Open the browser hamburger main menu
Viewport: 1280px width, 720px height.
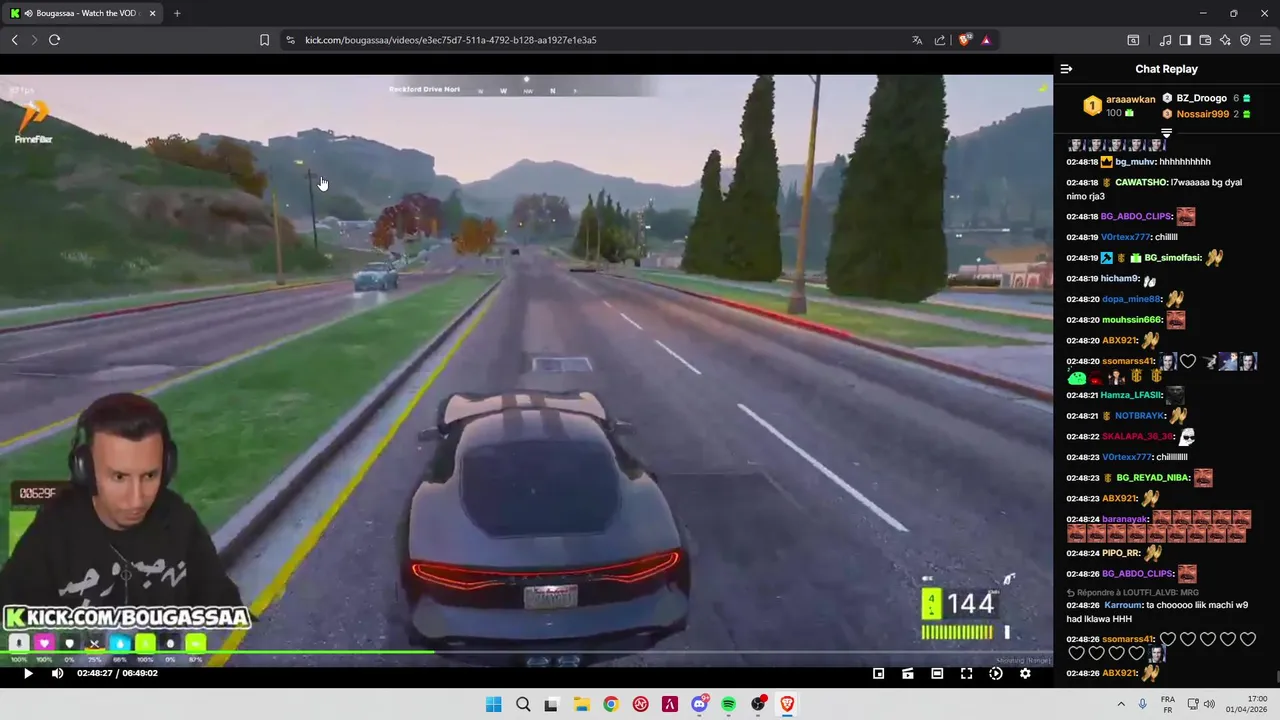[x=1265, y=40]
